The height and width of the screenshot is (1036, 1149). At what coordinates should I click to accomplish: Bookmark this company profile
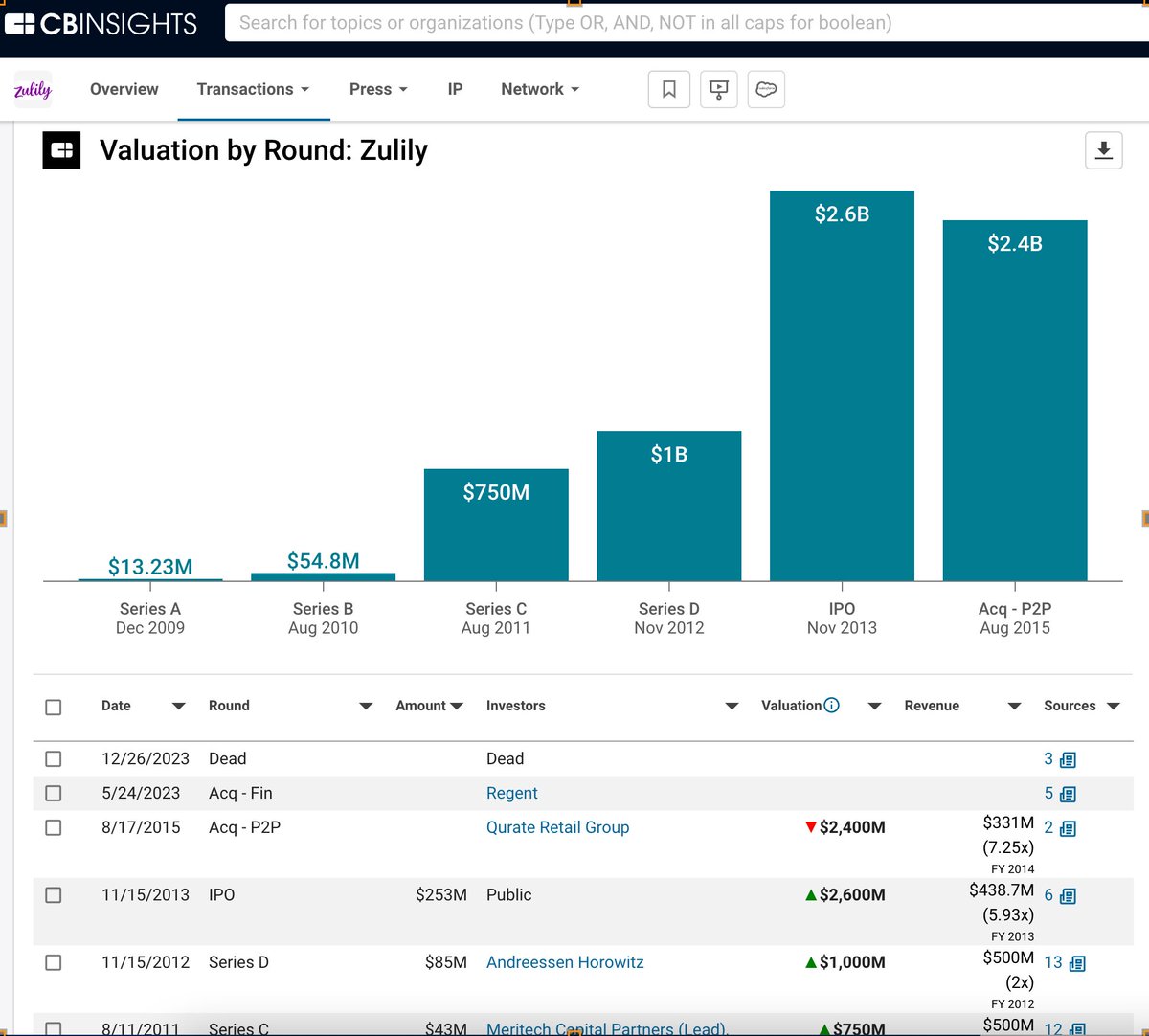point(669,89)
